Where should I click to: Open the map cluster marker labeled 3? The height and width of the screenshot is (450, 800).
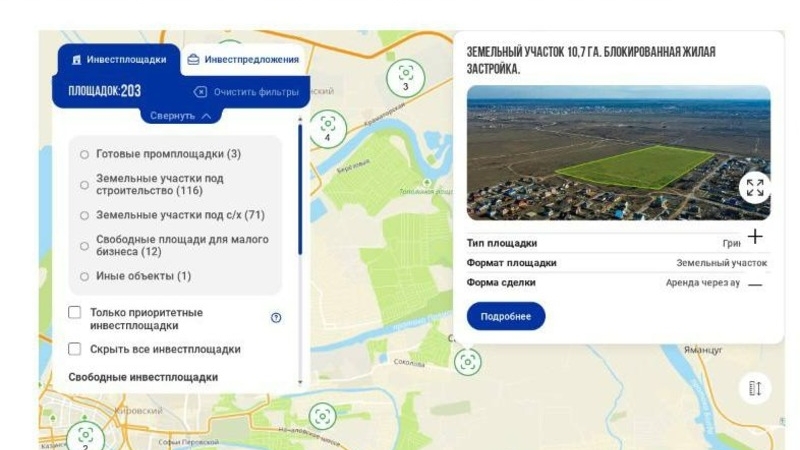tap(406, 78)
